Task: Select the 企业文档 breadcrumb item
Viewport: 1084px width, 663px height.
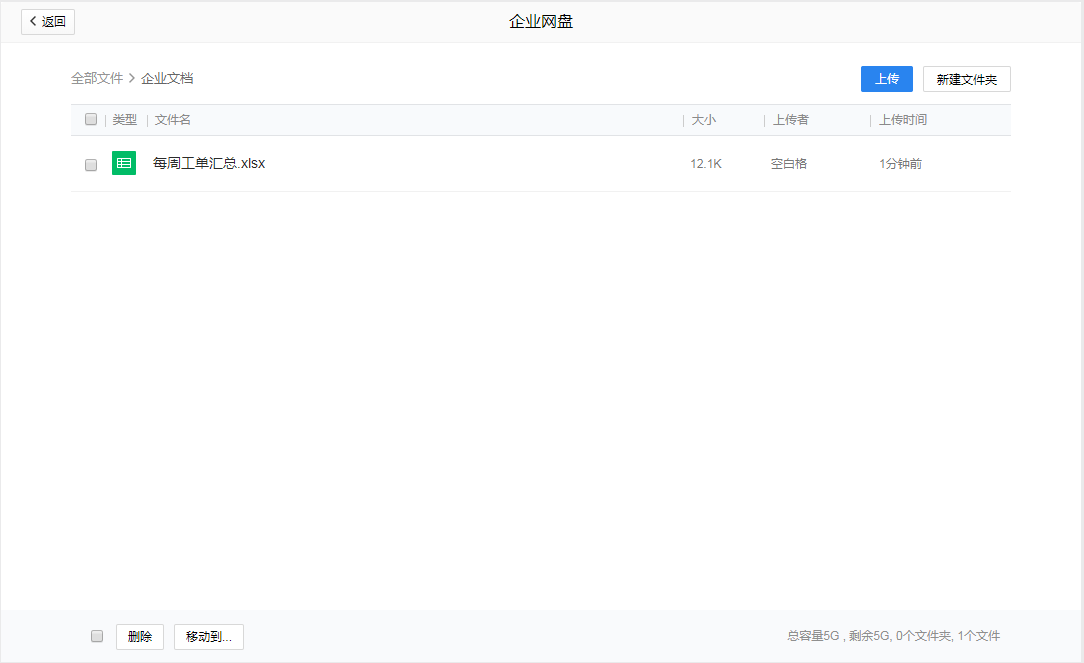Action: pyautogui.click(x=167, y=78)
